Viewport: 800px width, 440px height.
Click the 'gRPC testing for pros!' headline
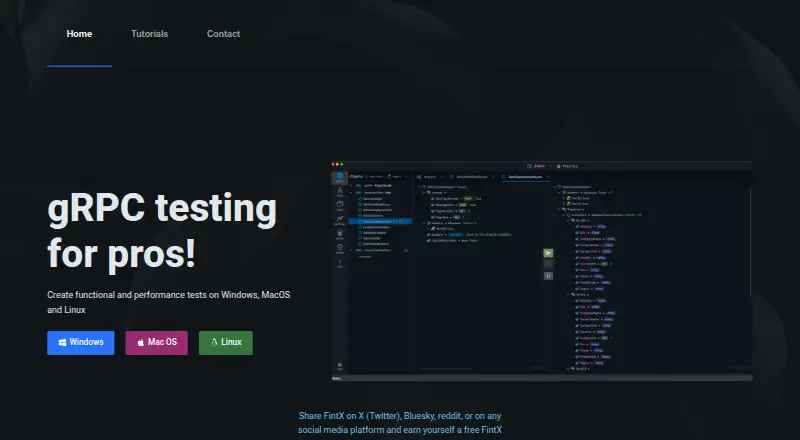[162, 231]
